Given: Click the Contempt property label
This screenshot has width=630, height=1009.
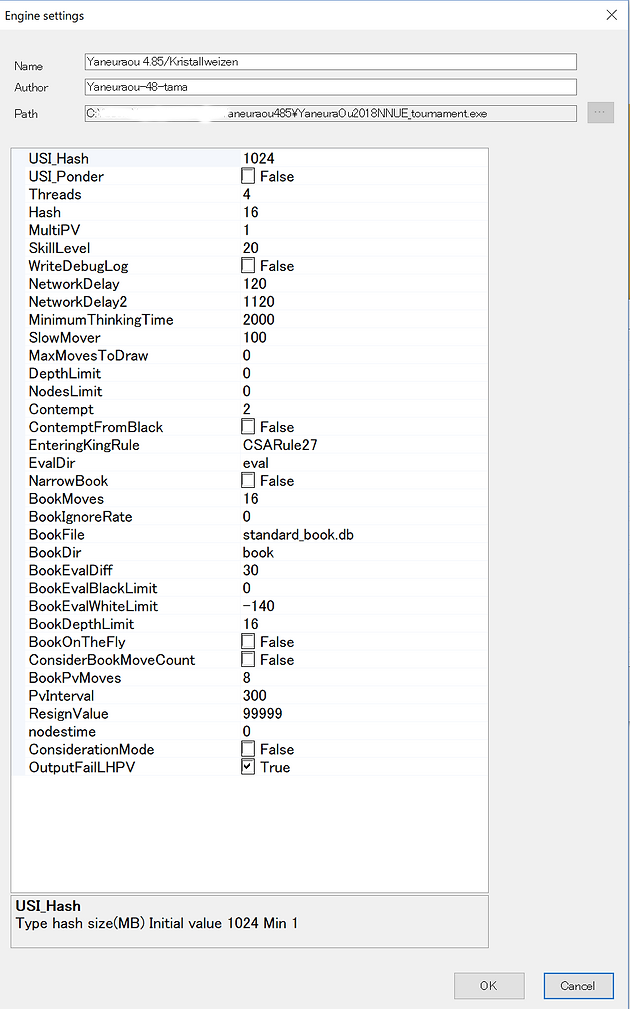Looking at the screenshot, I should 61,409.
